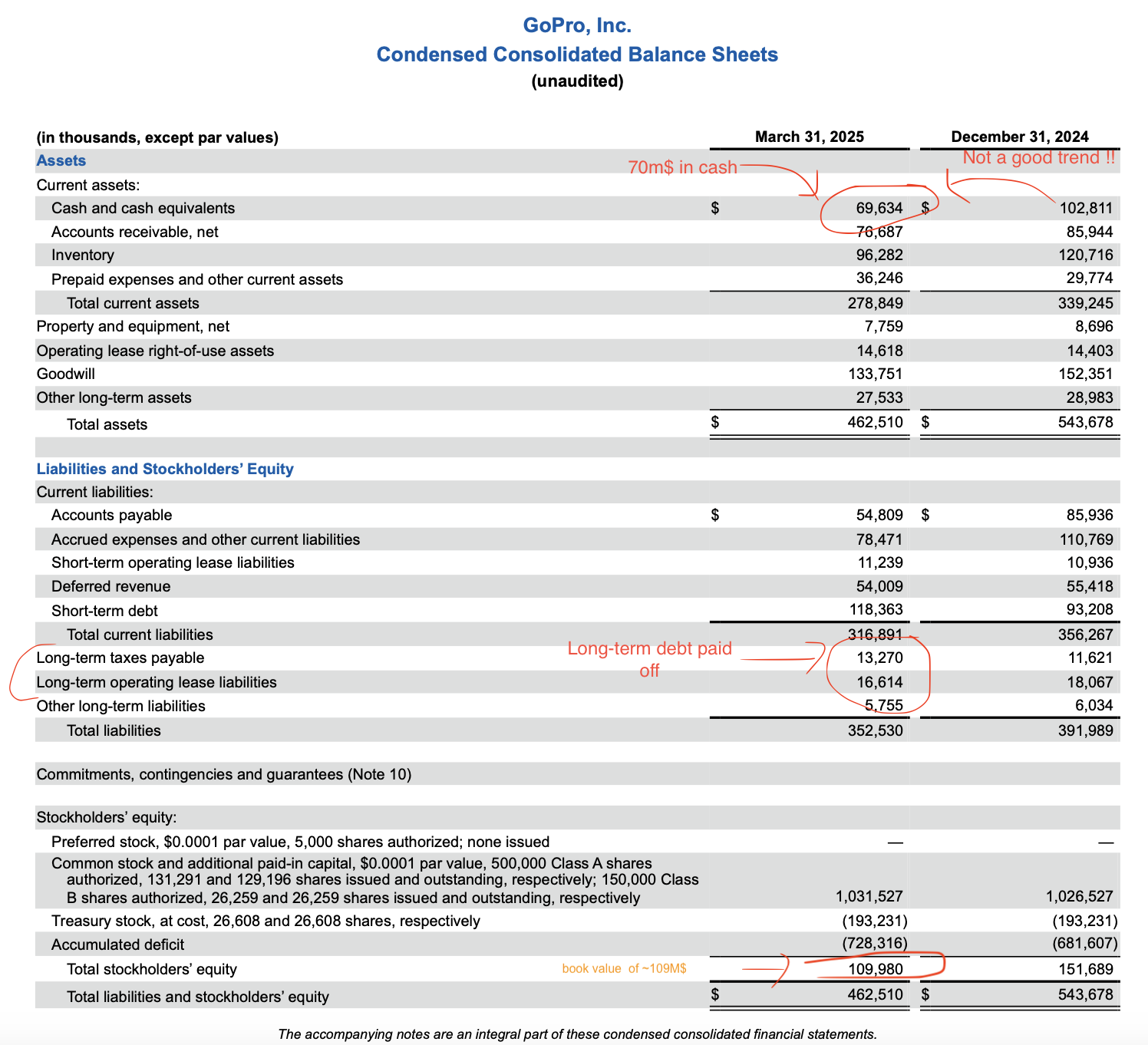Click the March 2025 cash value 69,634

879,208
